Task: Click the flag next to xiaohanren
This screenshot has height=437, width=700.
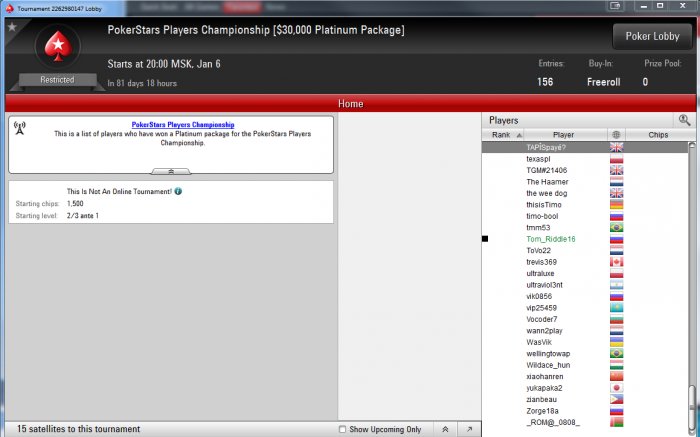Action: [x=617, y=376]
